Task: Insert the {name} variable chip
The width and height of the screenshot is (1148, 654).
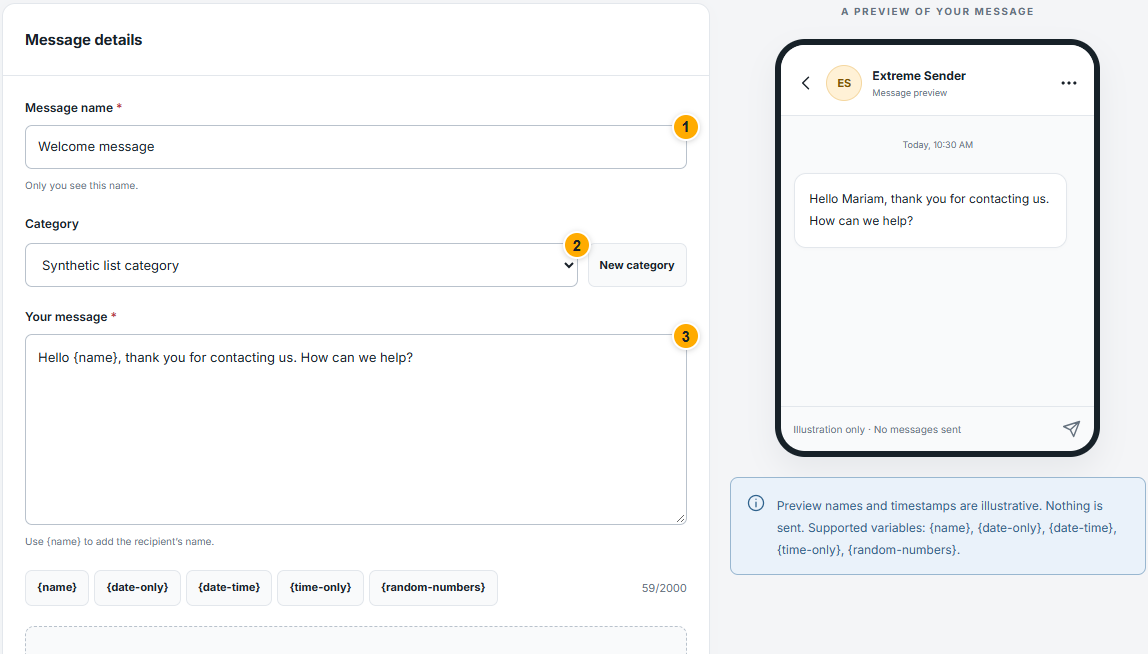Action: (x=57, y=587)
